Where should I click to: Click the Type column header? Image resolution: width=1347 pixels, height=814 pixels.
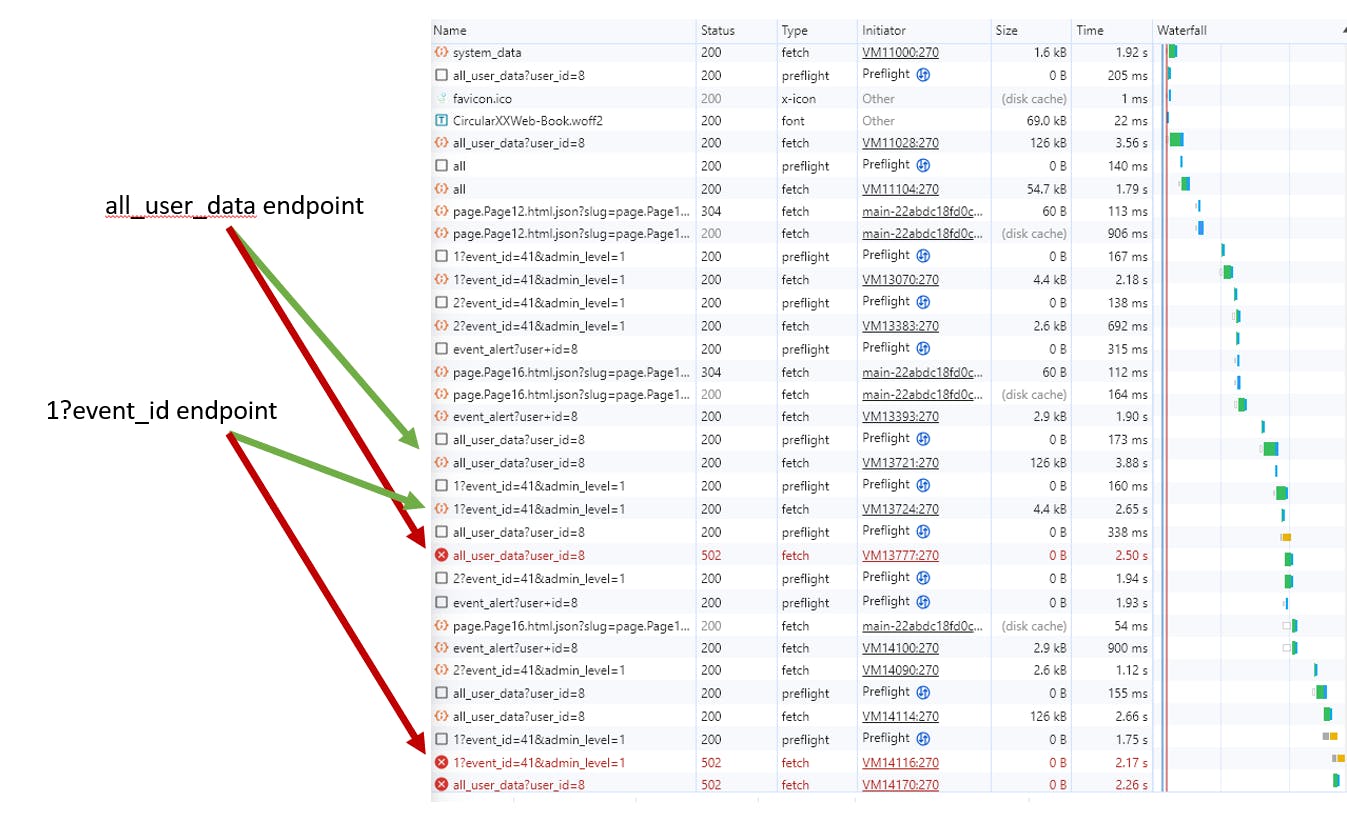tap(794, 31)
